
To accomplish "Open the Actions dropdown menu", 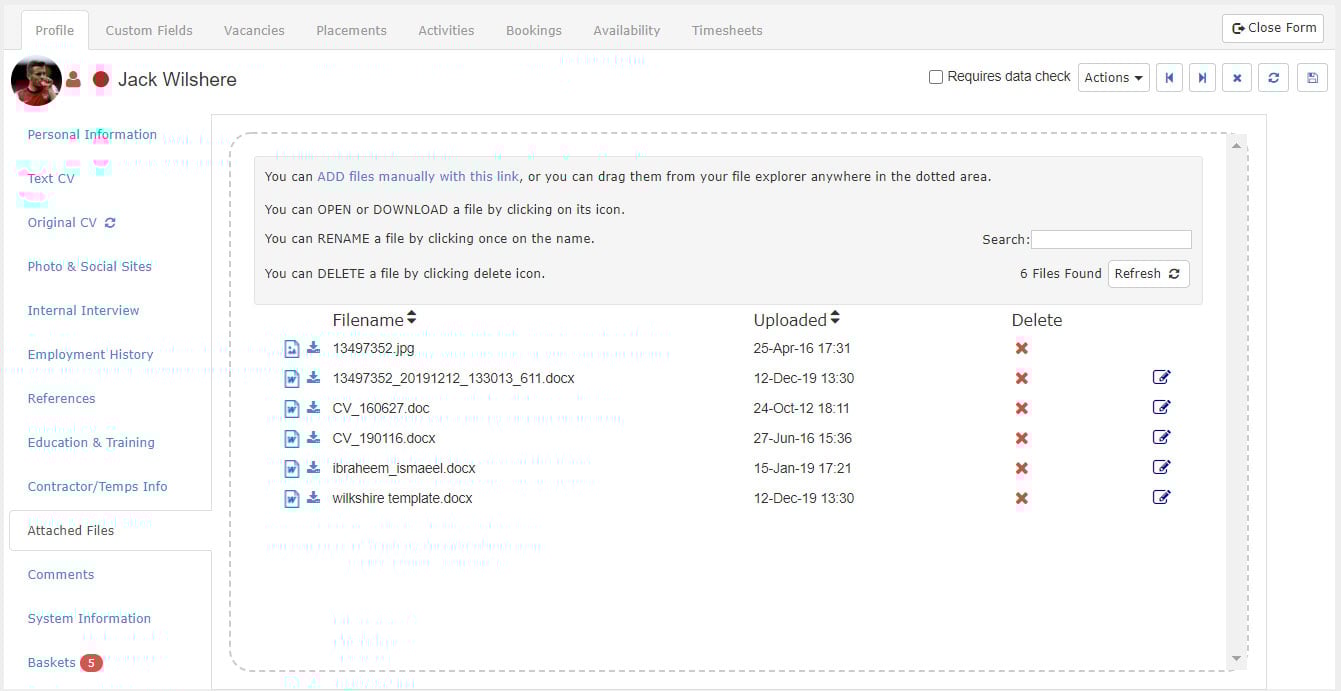I will (x=1113, y=77).
